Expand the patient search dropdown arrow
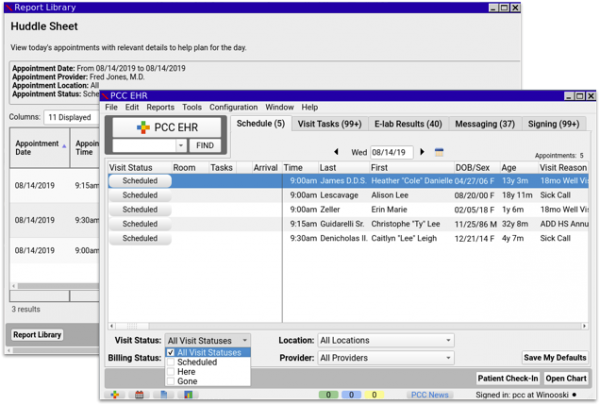Viewport: 600px width, 405px height. click(181, 145)
